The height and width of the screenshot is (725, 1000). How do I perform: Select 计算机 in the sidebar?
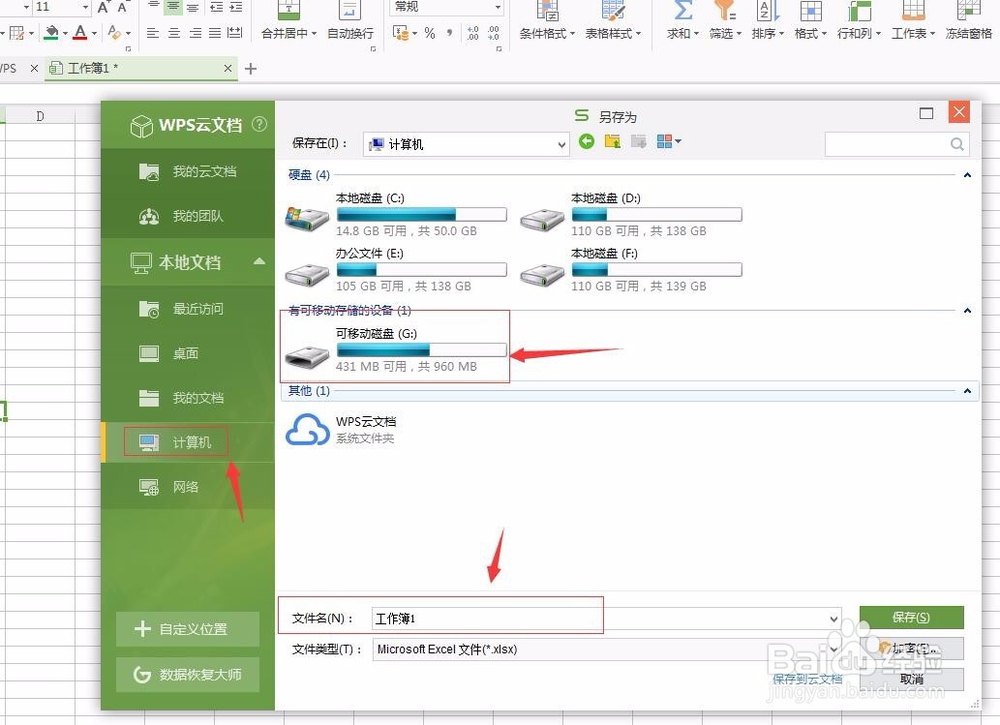188,442
